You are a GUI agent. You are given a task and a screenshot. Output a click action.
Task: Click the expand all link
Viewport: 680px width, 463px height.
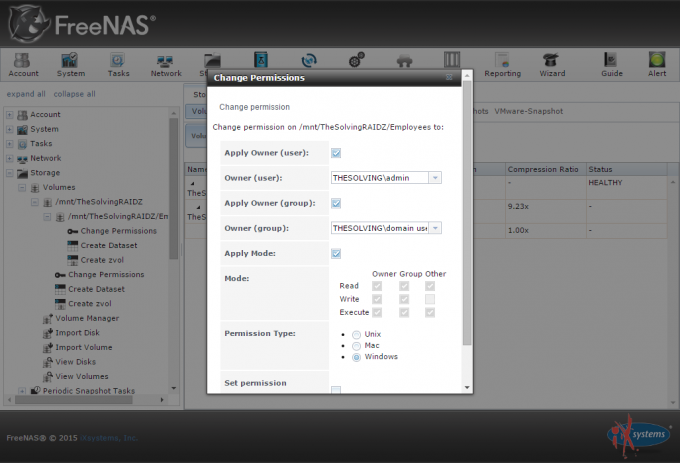point(26,94)
